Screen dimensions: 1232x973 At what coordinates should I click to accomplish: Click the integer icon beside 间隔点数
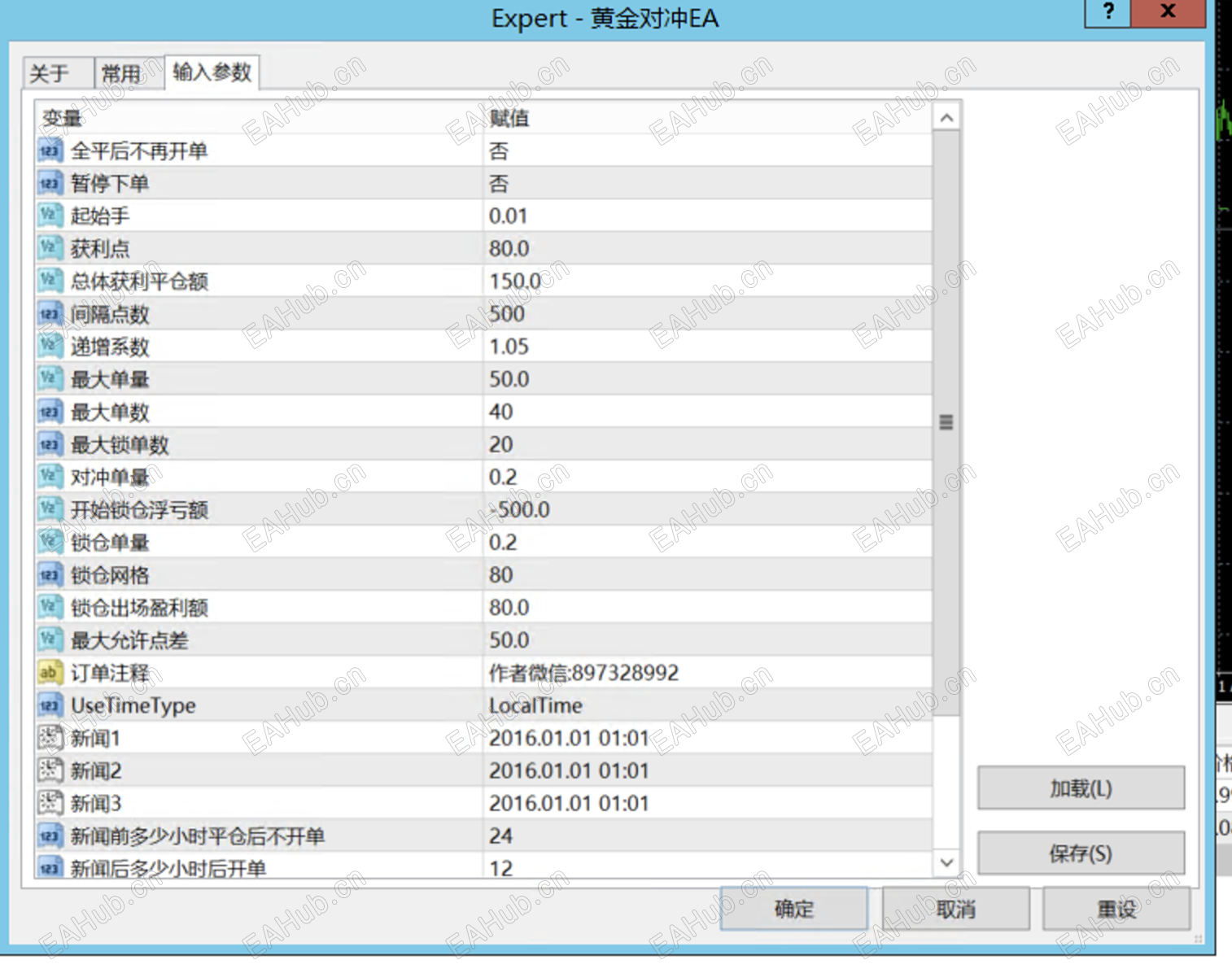pos(49,313)
